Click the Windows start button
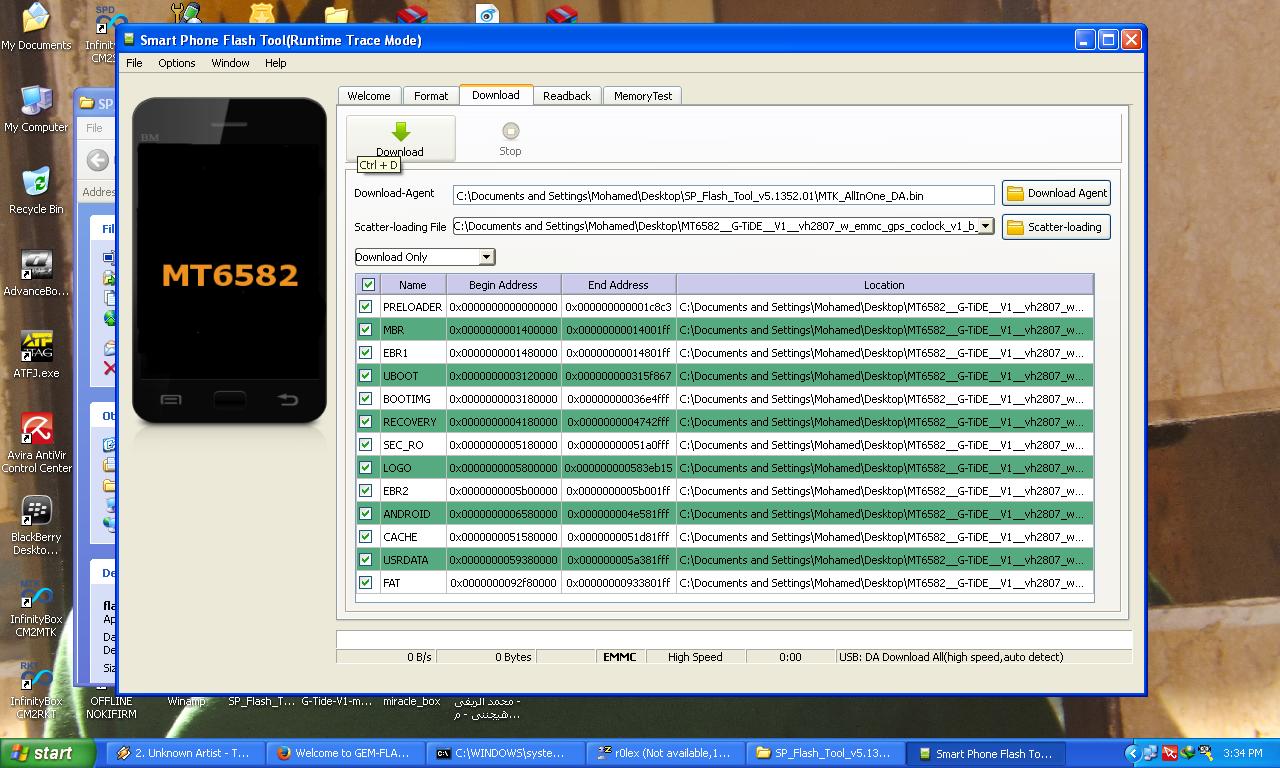 pyautogui.click(x=48, y=753)
